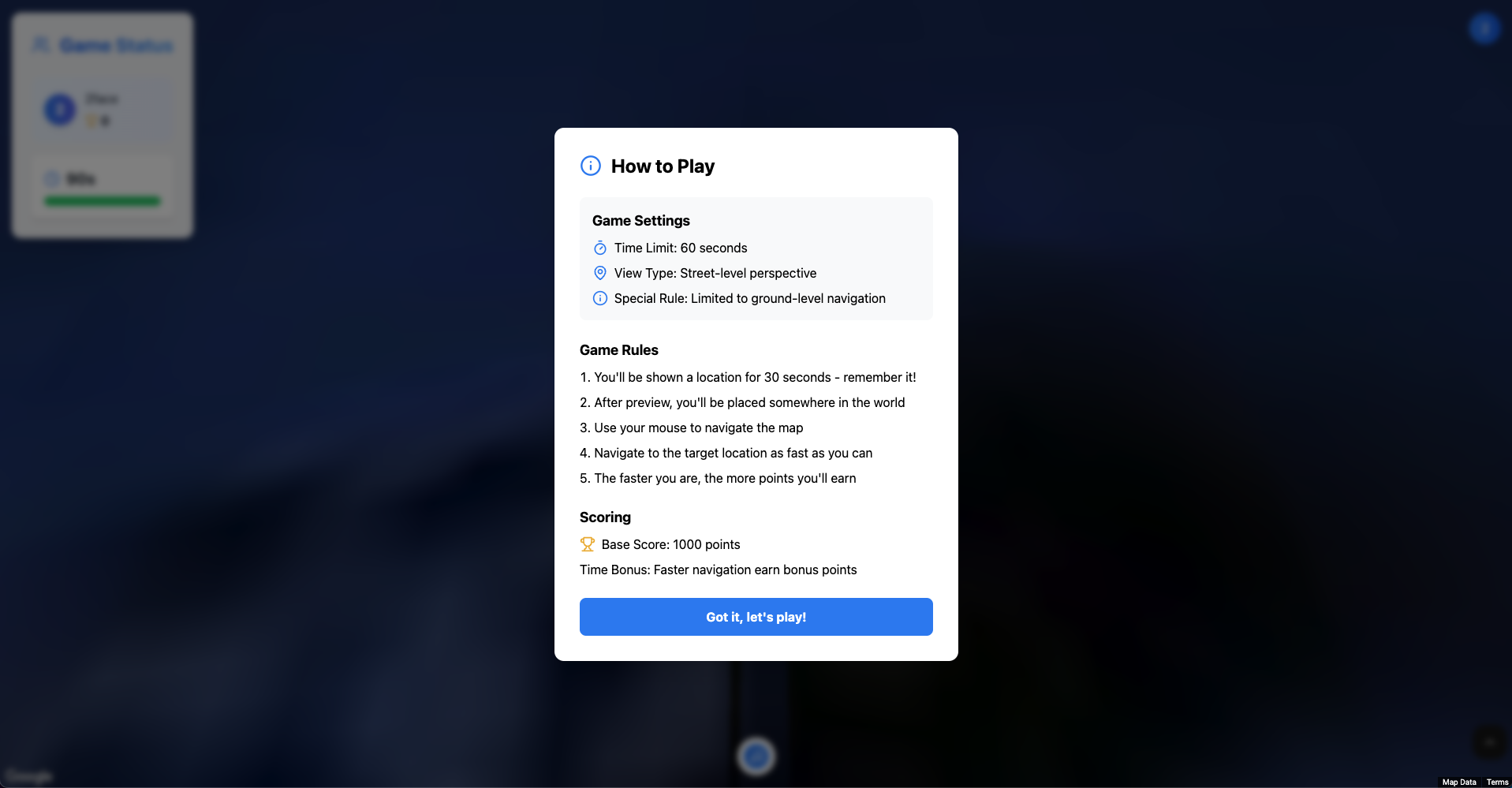Click the Time Bonus scoring text
1512x788 pixels.
tap(718, 570)
